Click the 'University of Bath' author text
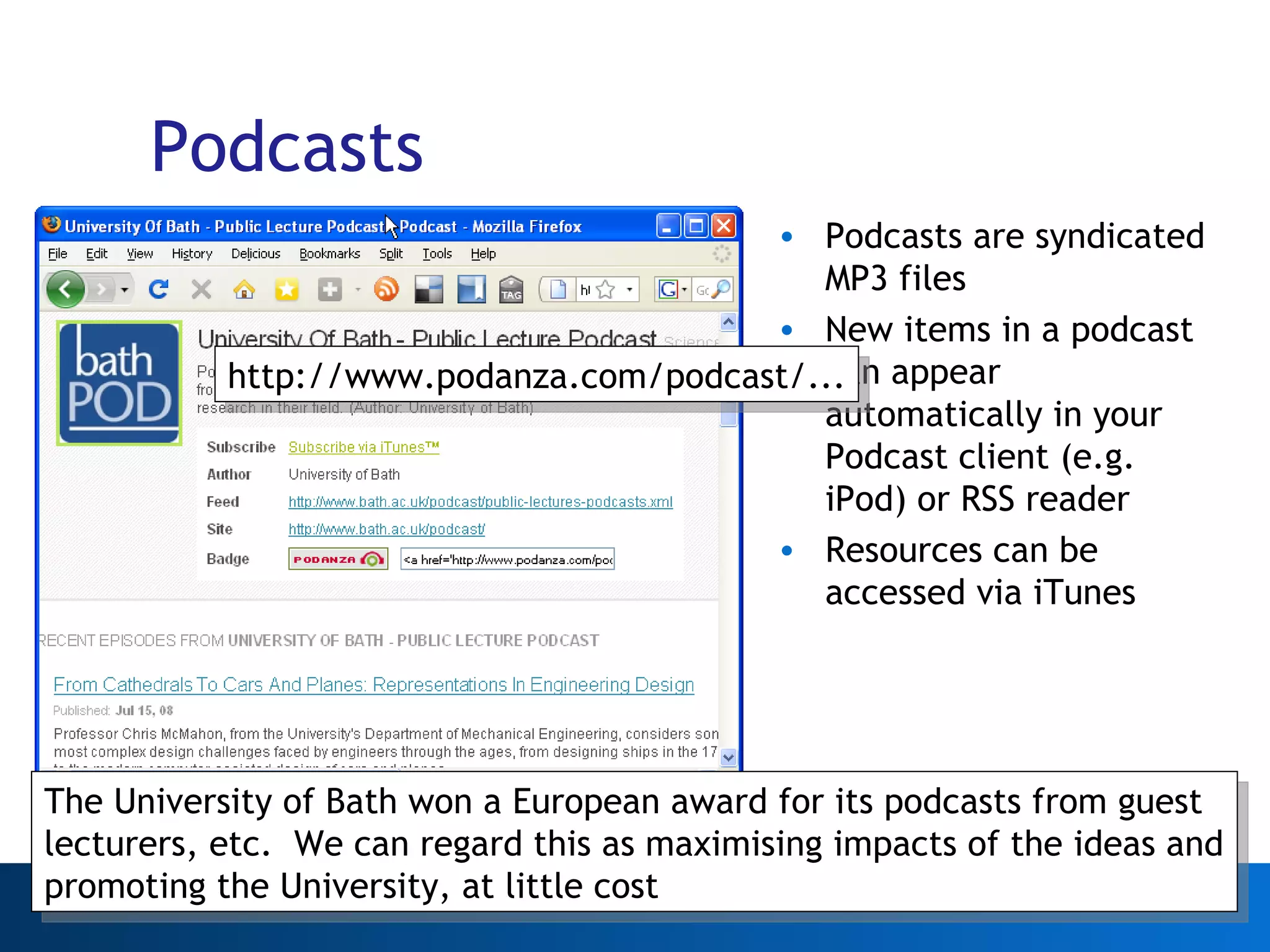1270x952 pixels. pyautogui.click(x=344, y=475)
